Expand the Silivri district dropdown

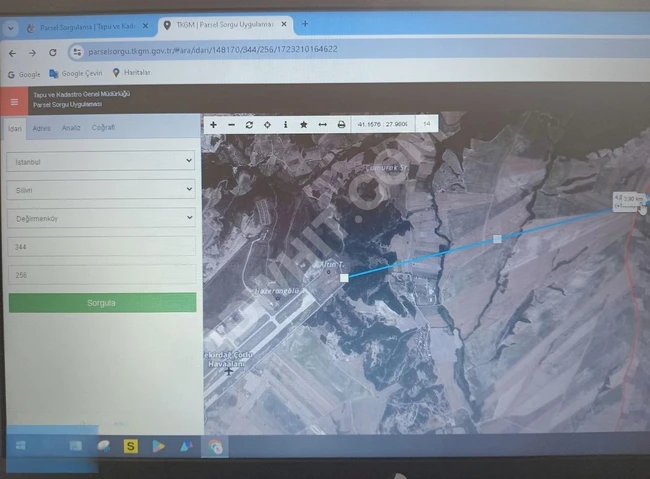(x=101, y=190)
